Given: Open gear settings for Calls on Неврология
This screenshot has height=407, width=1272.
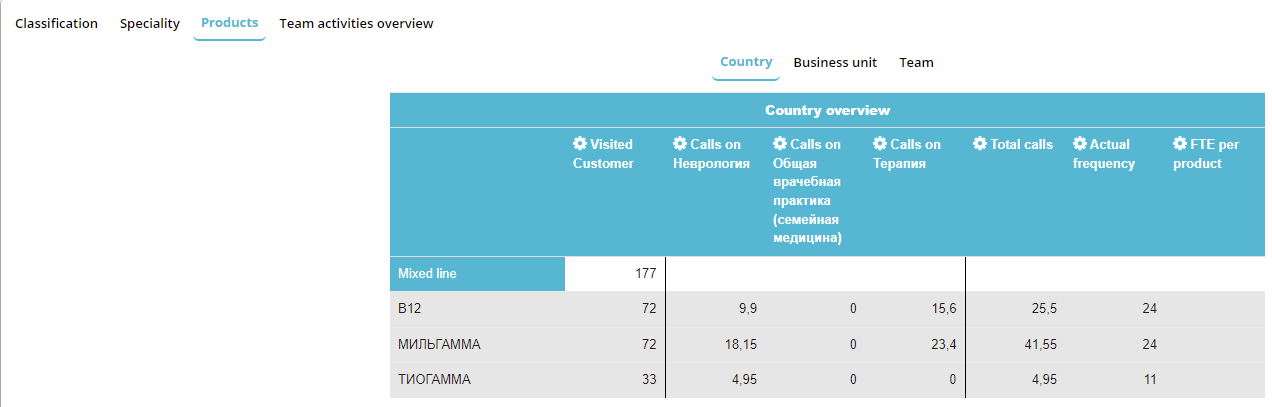Looking at the screenshot, I should click(x=680, y=144).
